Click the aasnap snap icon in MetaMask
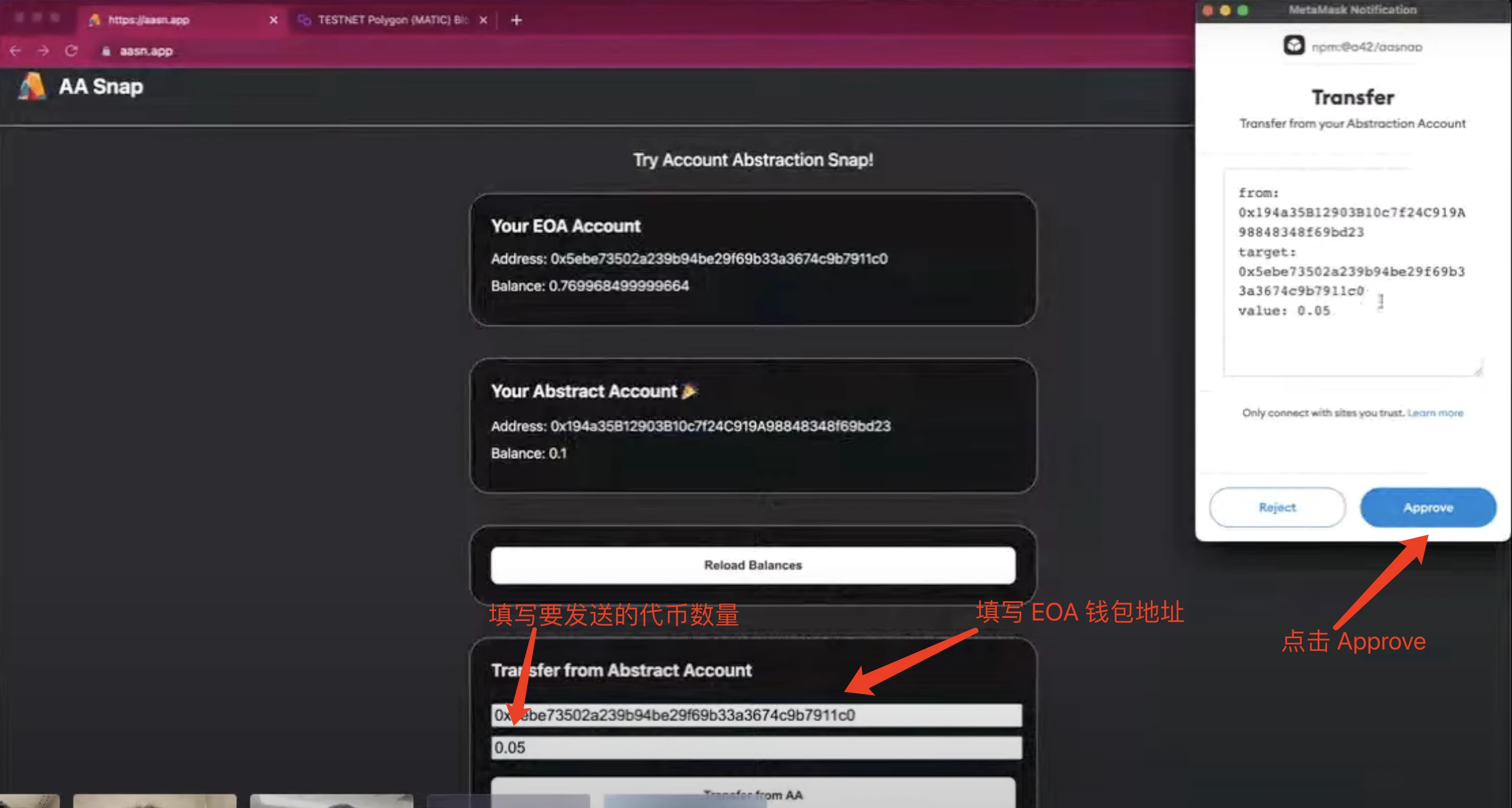Screen dimensions: 1512x808 click(x=1294, y=46)
